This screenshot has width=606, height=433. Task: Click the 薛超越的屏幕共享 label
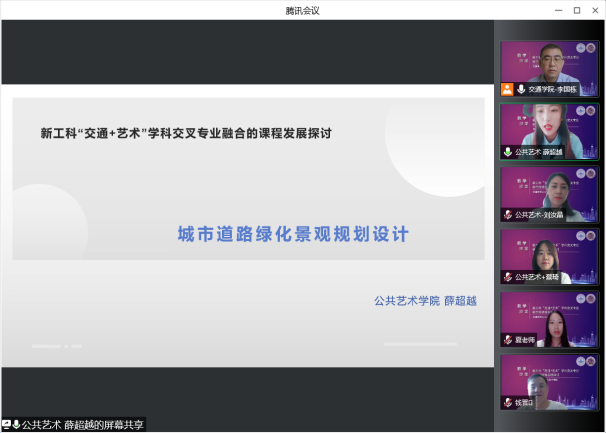(x=84, y=424)
